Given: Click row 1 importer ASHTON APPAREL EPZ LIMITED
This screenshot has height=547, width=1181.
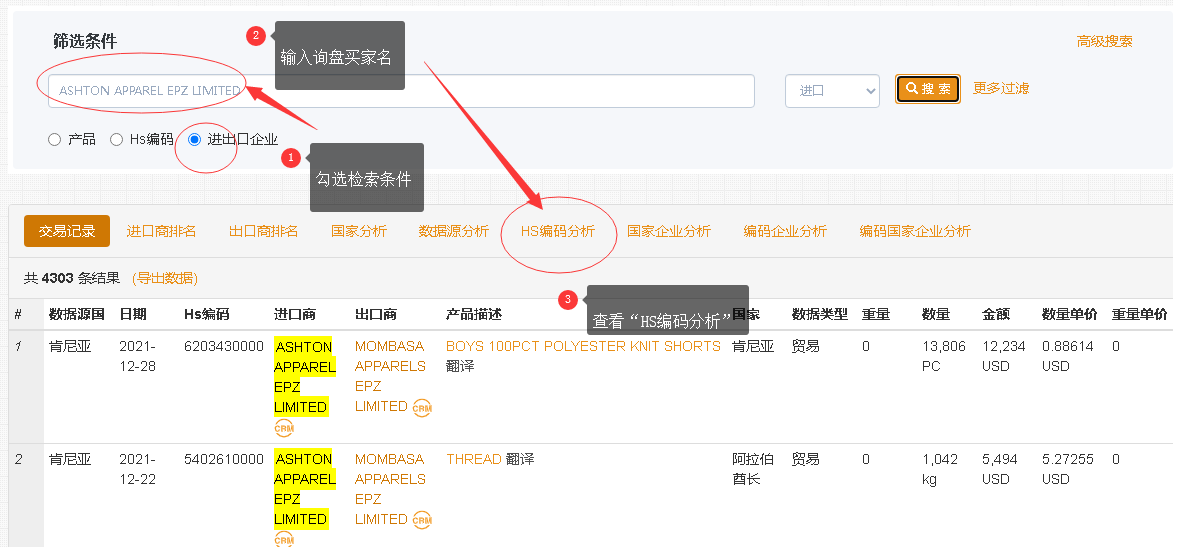Looking at the screenshot, I should point(304,377).
